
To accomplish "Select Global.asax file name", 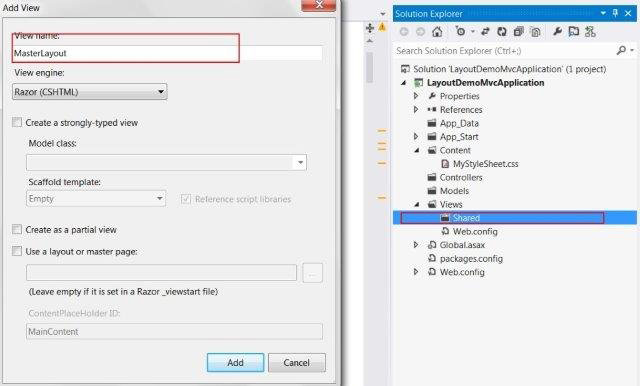I will [462, 245].
